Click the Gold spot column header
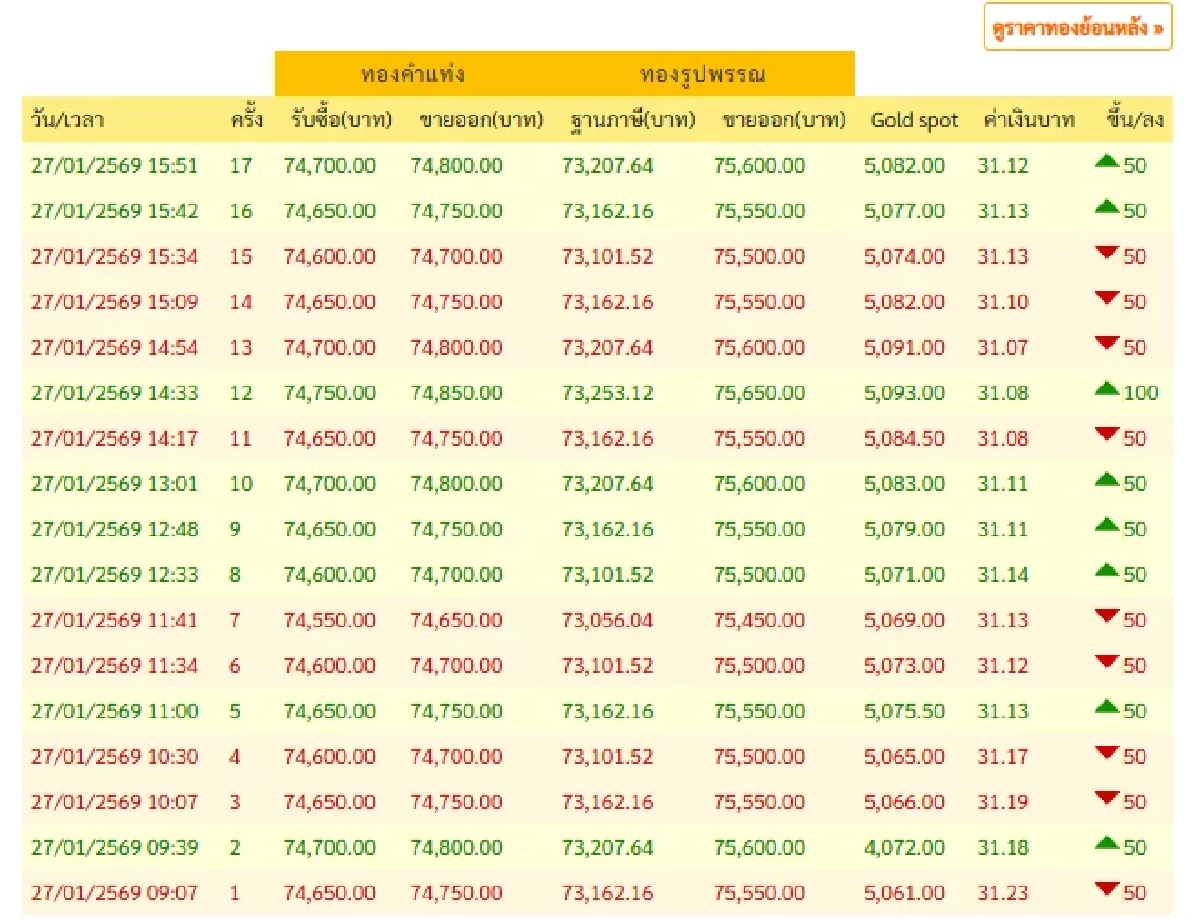 914,121
